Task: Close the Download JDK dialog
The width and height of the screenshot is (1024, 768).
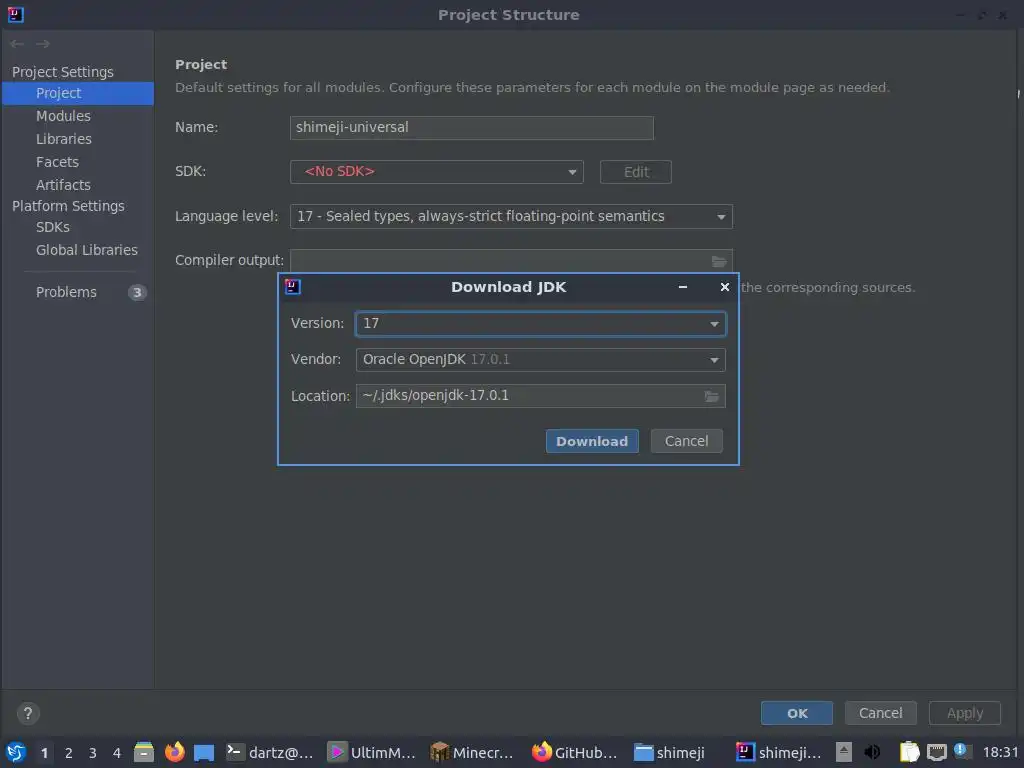Action: tap(724, 287)
